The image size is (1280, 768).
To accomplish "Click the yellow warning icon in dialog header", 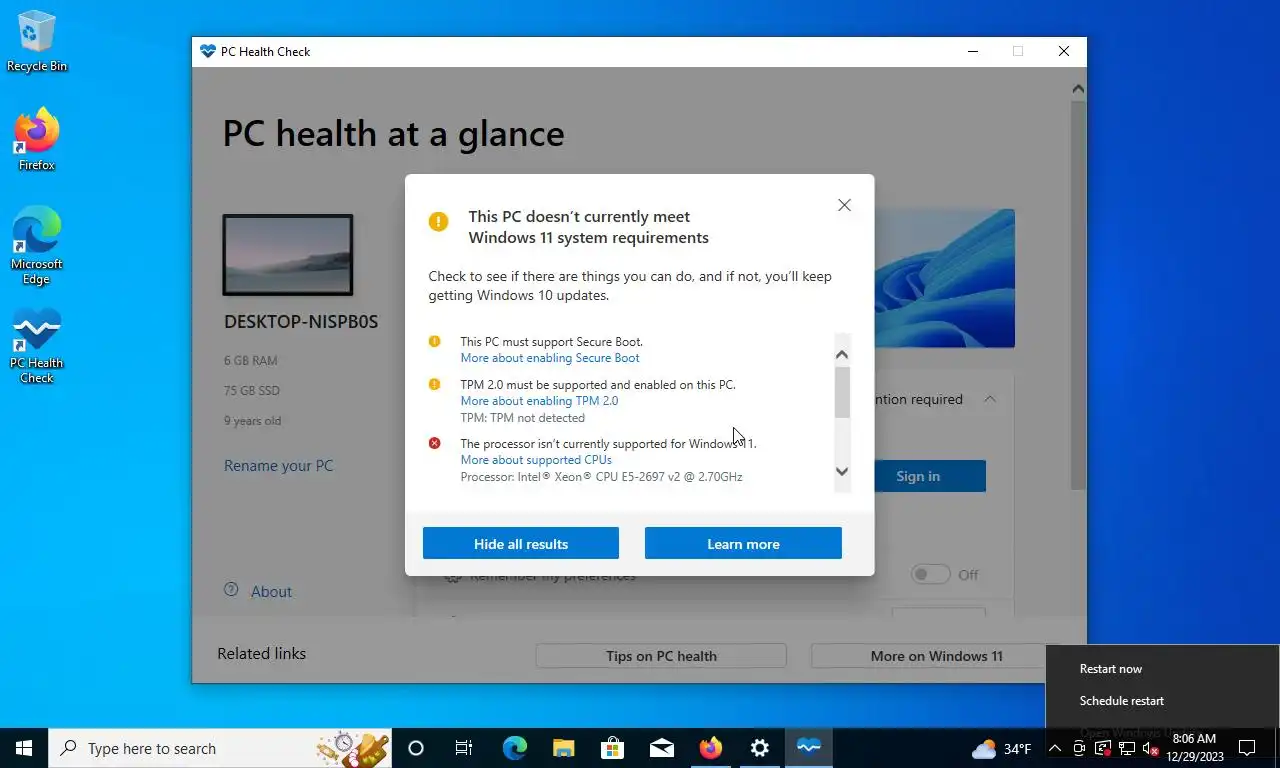I will pyautogui.click(x=438, y=221).
